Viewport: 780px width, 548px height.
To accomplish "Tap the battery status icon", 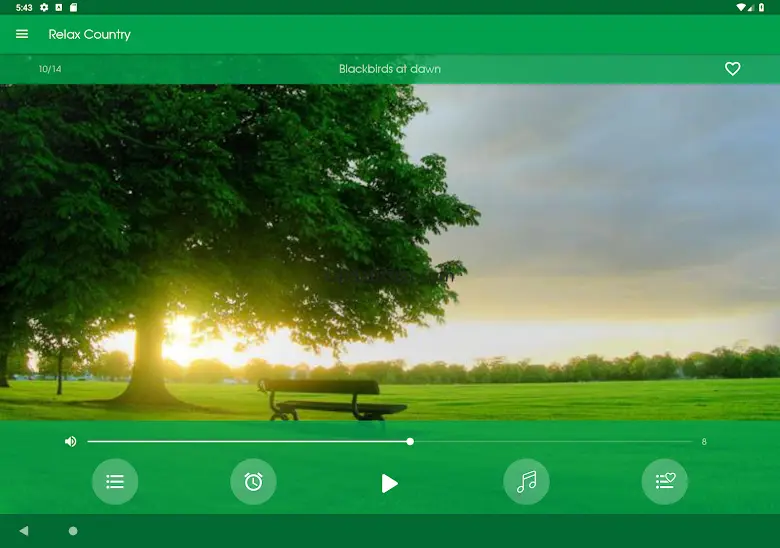I will (762, 7).
